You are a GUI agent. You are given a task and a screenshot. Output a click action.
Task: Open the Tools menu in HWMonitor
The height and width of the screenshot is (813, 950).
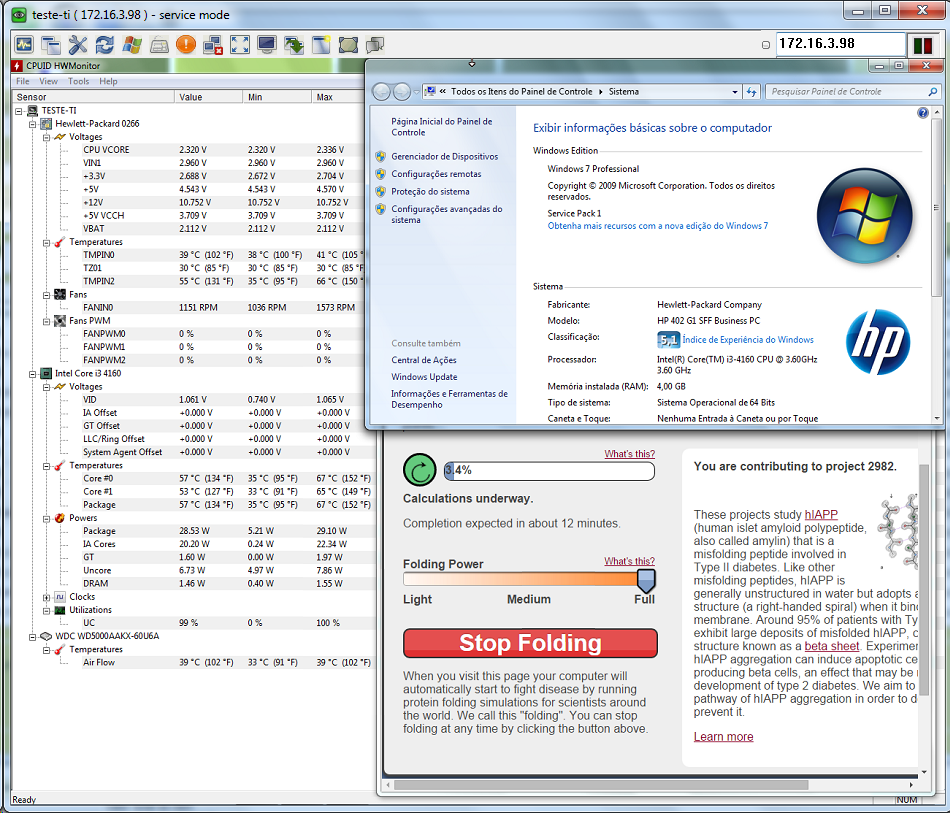click(78, 81)
